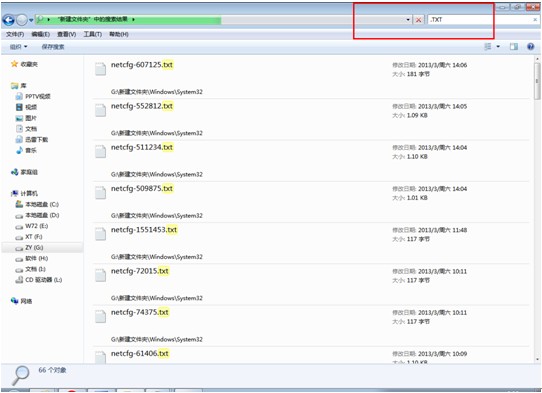The height and width of the screenshot is (393, 542).
Task: Select 家庭组 in the navigation pane
Action: 24,172
